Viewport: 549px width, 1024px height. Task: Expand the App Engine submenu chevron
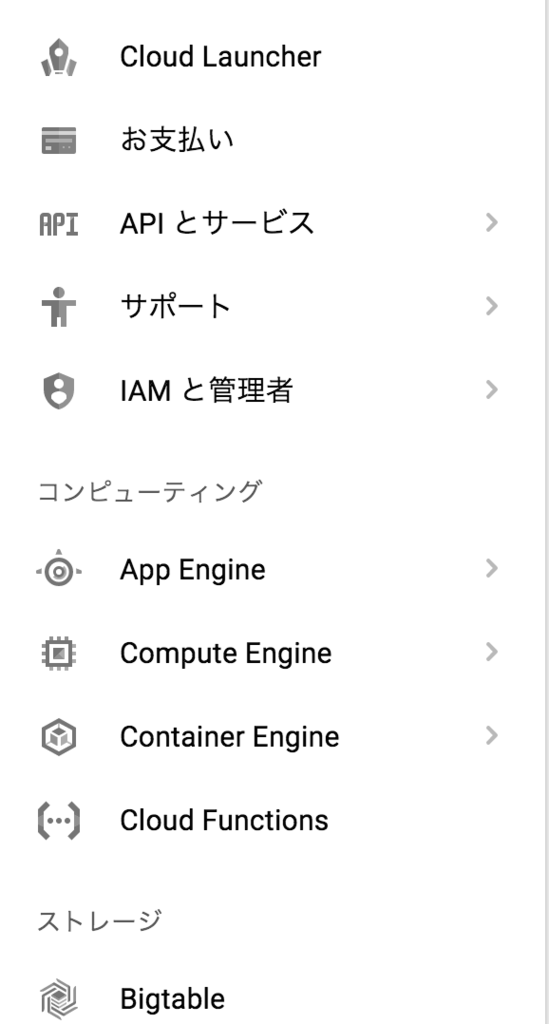tap(492, 569)
